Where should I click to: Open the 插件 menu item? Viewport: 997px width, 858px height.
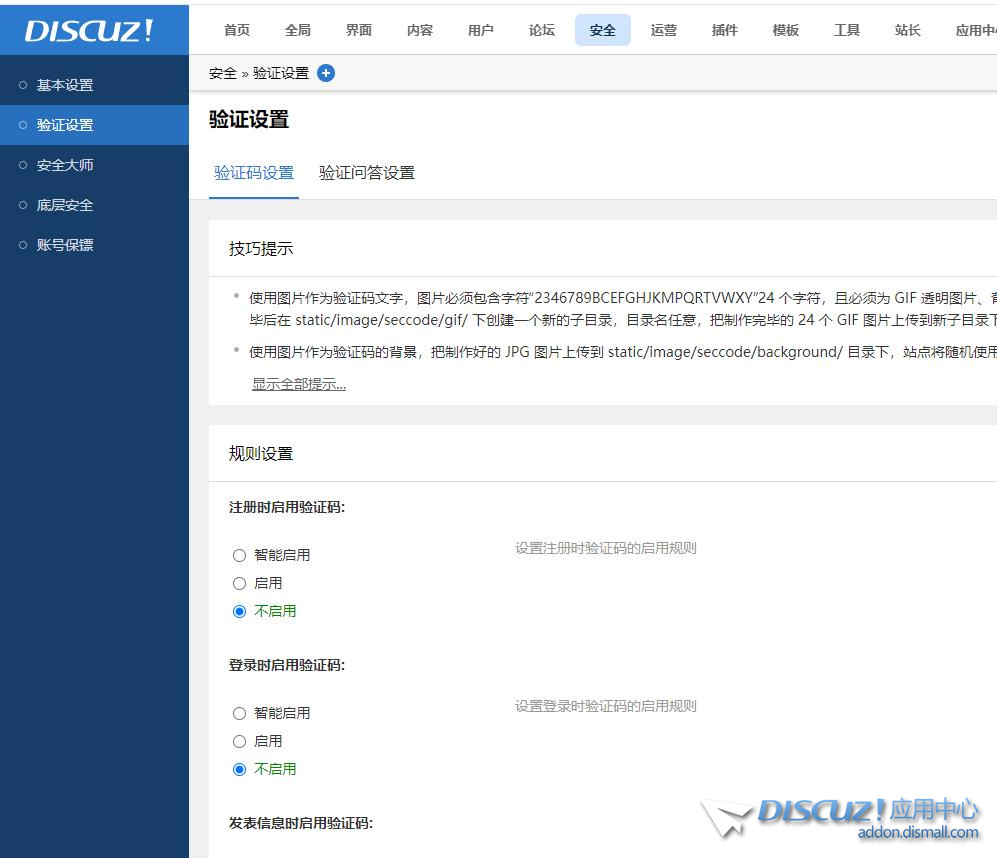pos(724,30)
